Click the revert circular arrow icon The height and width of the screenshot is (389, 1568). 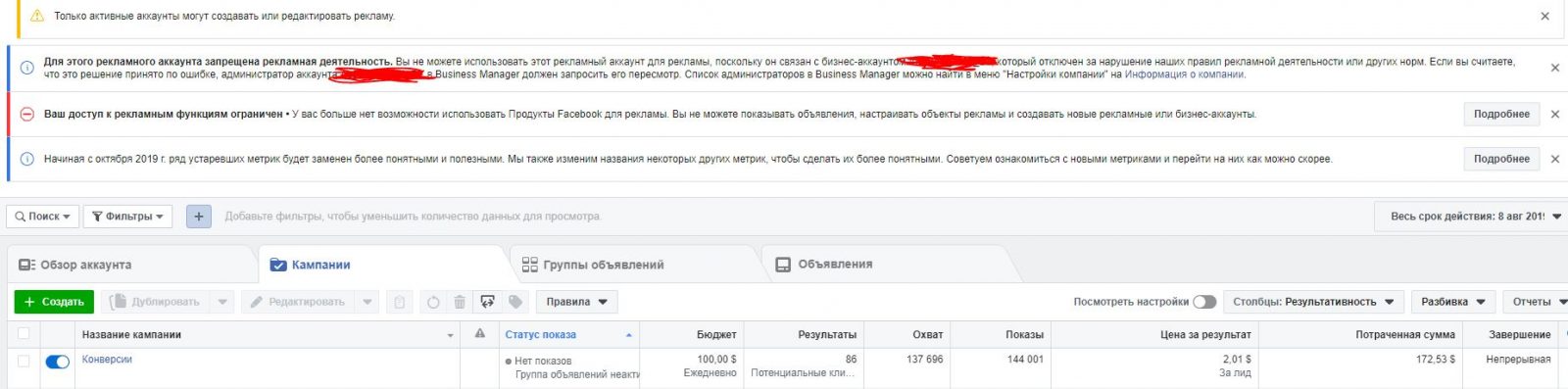433,302
